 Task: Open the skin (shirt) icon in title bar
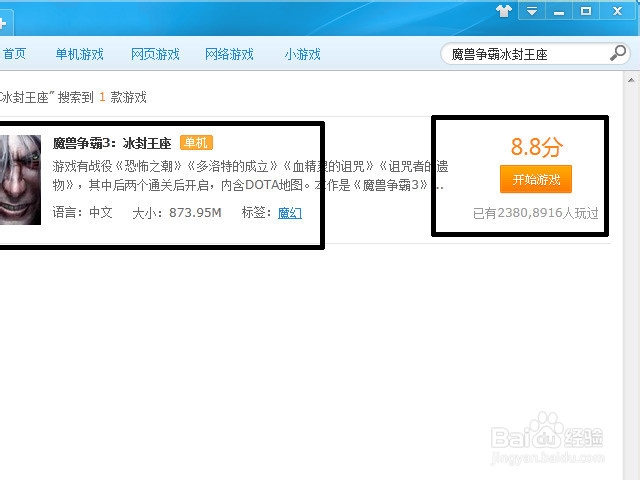[x=504, y=11]
